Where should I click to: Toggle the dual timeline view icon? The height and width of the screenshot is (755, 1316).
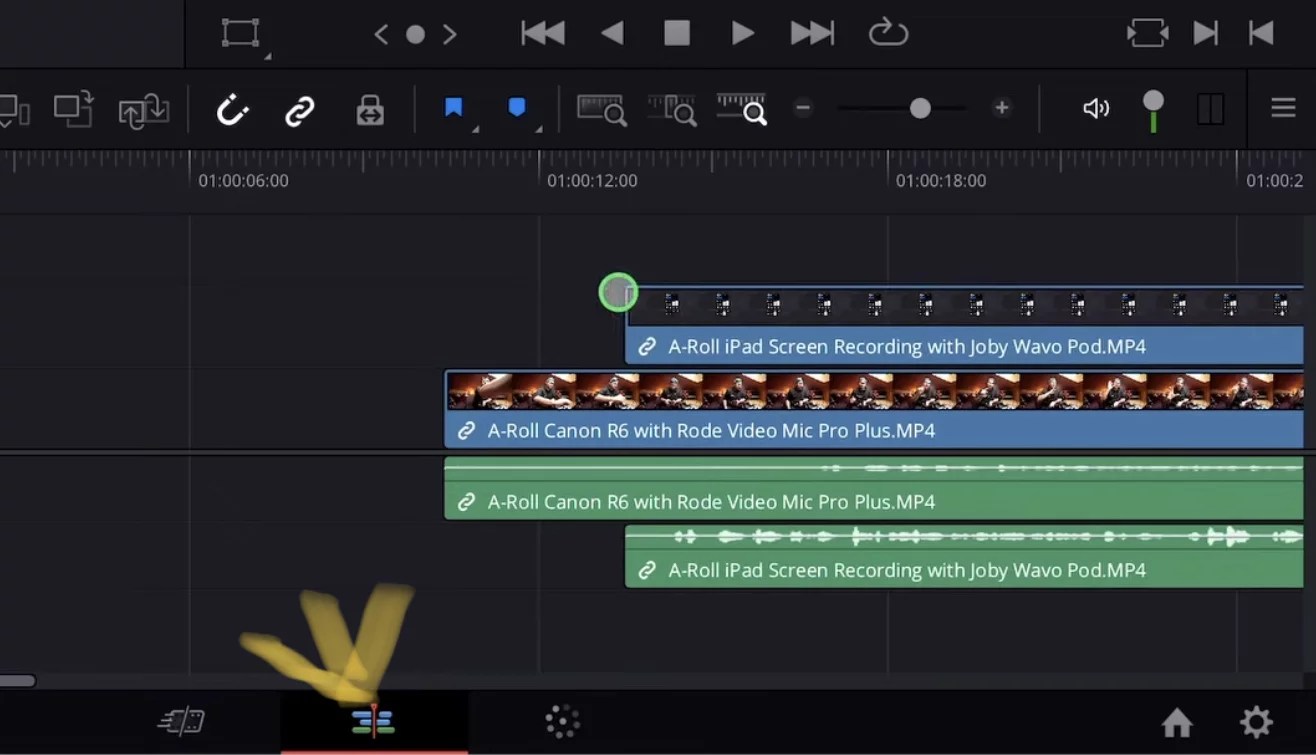1211,109
